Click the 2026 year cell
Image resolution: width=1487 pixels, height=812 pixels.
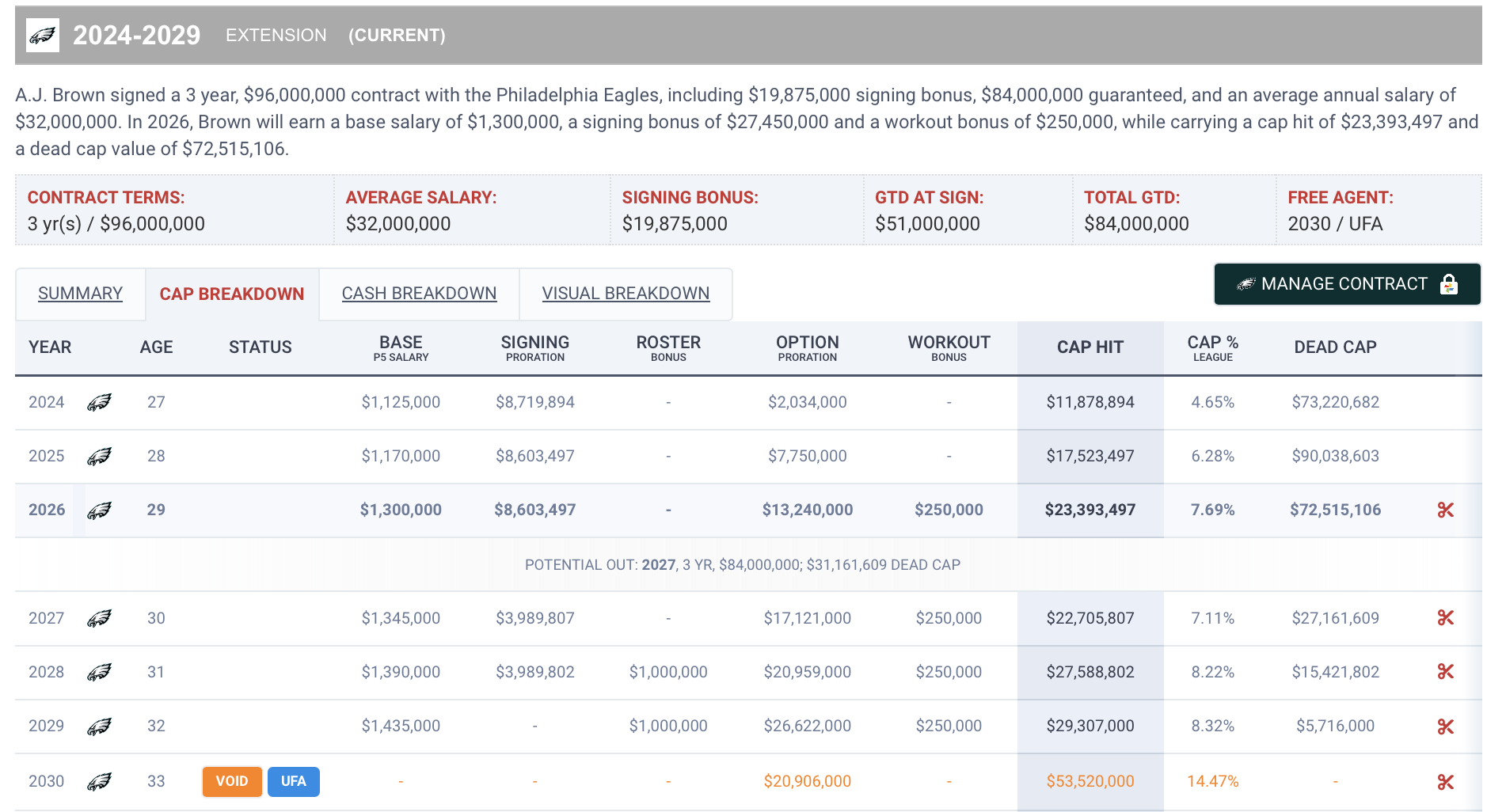pos(47,510)
